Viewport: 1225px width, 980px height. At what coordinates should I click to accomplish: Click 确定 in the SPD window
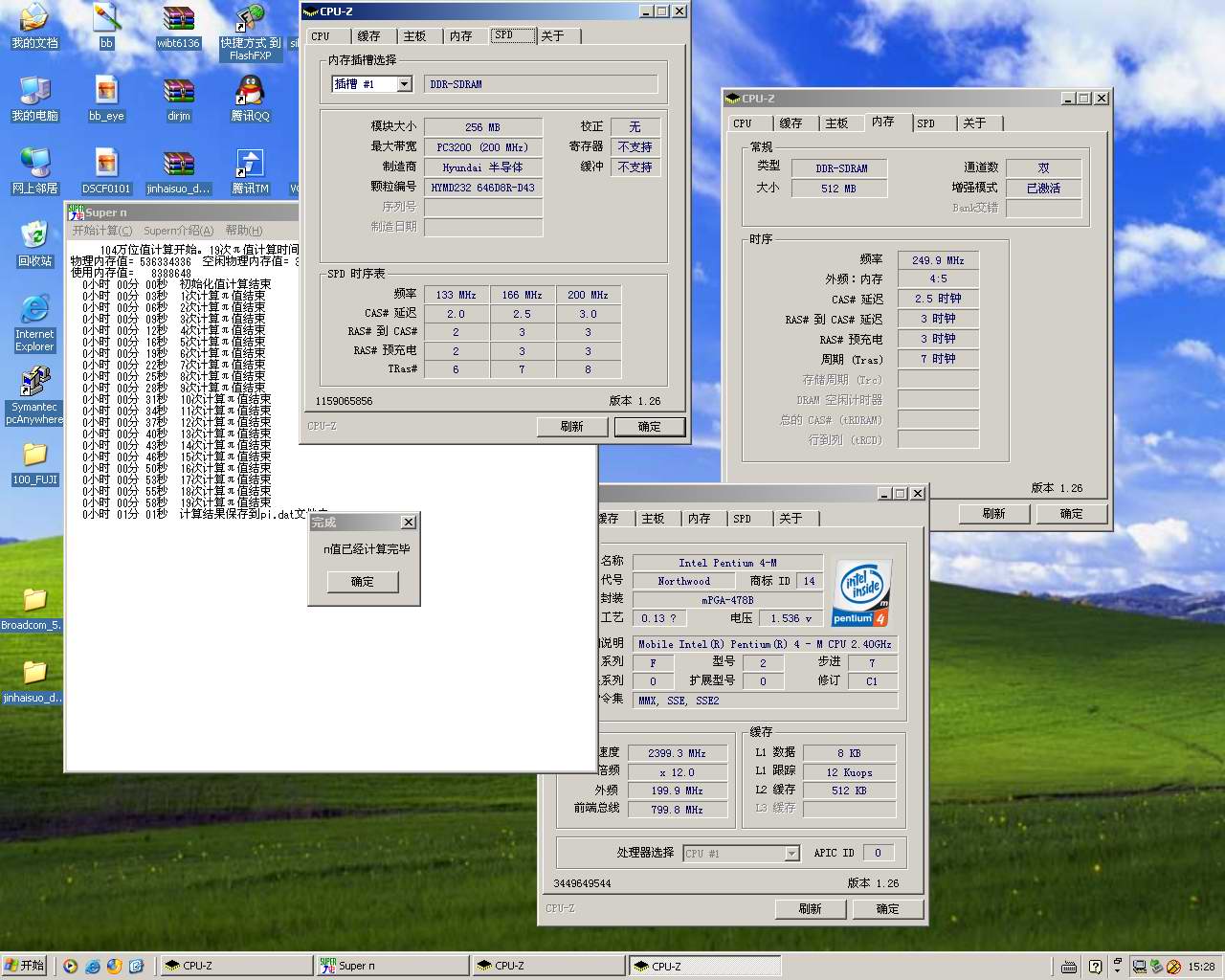650,427
